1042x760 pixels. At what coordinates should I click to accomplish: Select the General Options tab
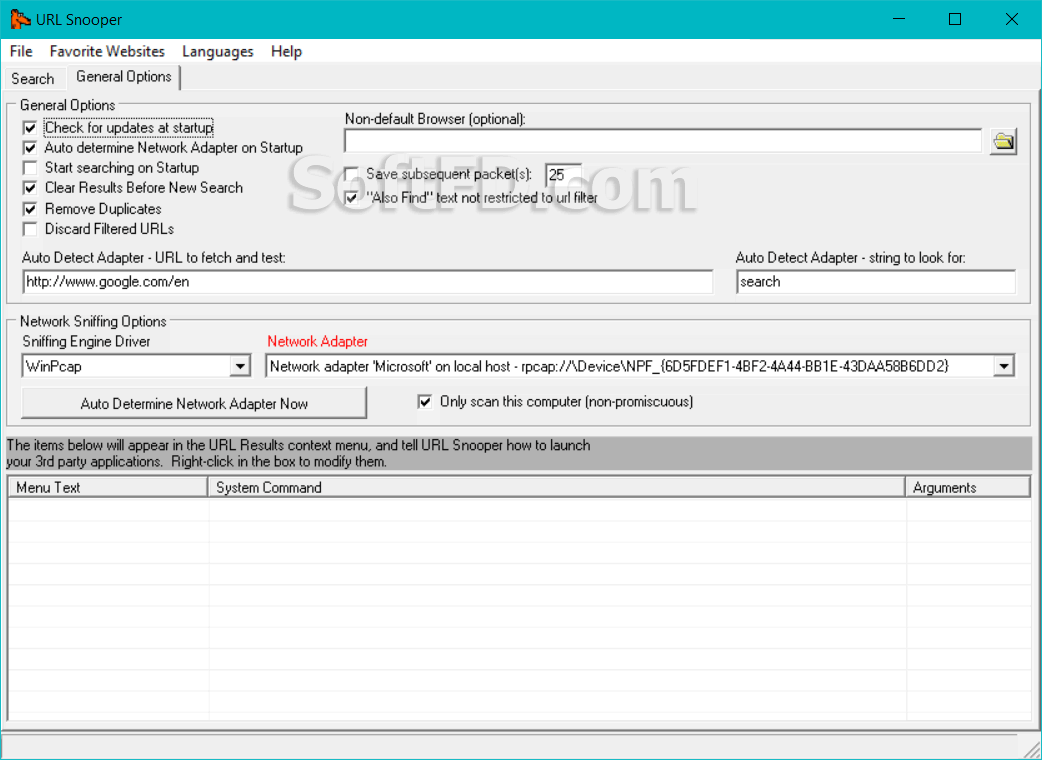tap(124, 76)
